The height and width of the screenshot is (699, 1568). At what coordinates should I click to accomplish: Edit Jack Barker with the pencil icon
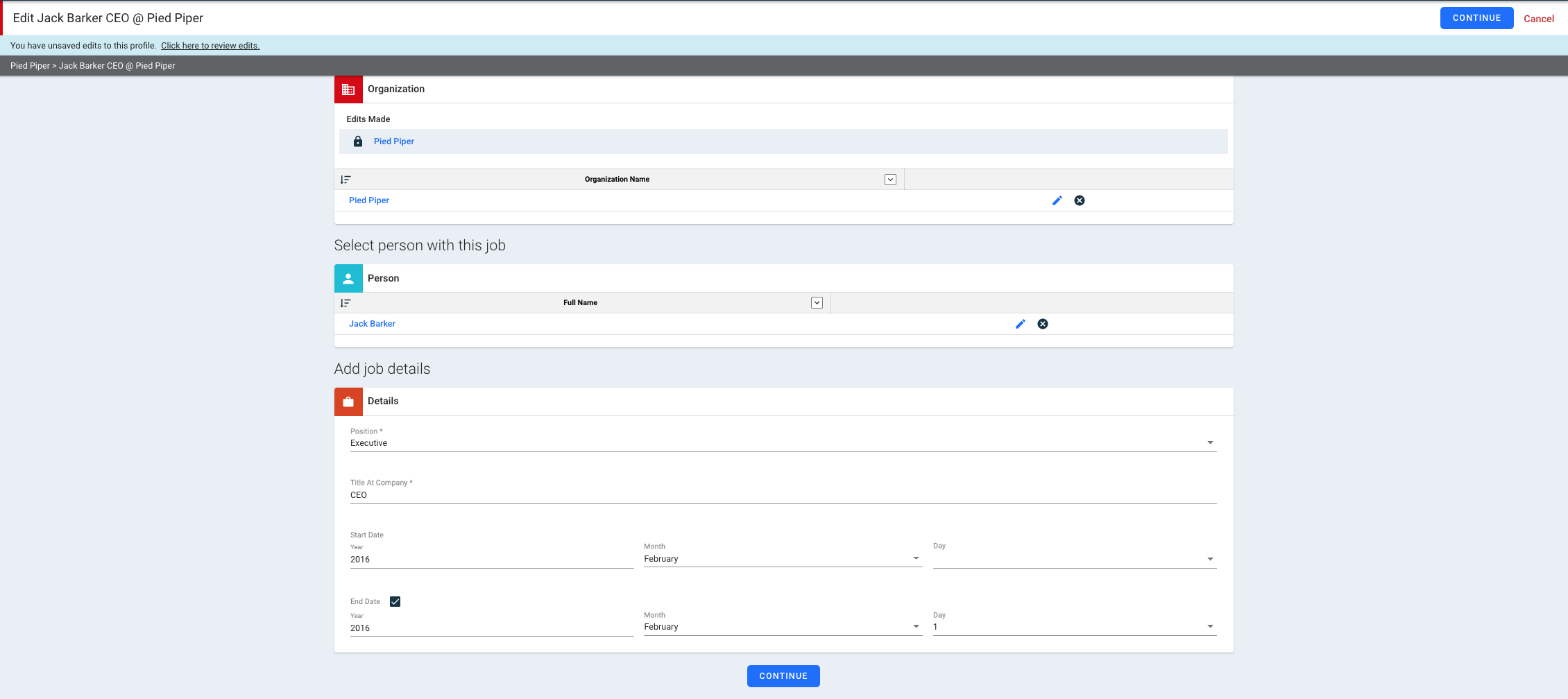(1021, 324)
